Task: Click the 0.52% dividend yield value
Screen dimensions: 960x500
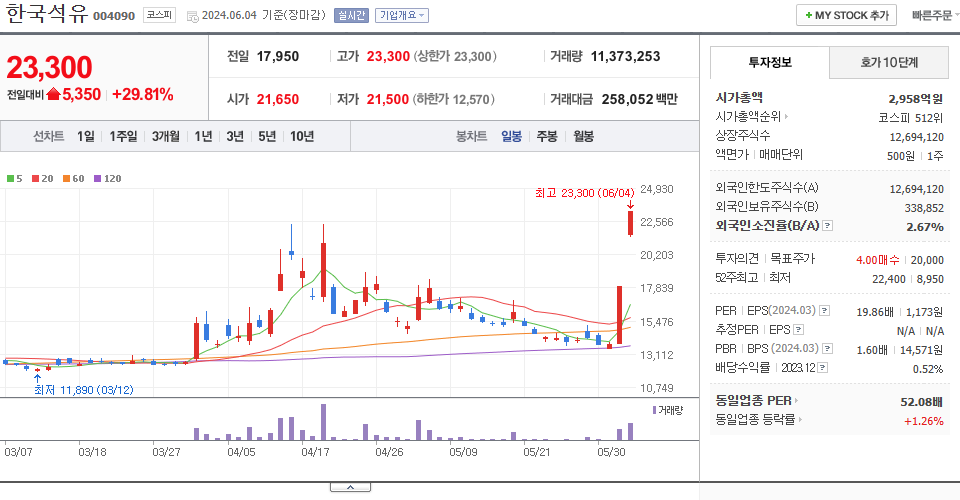Action: click(928, 369)
